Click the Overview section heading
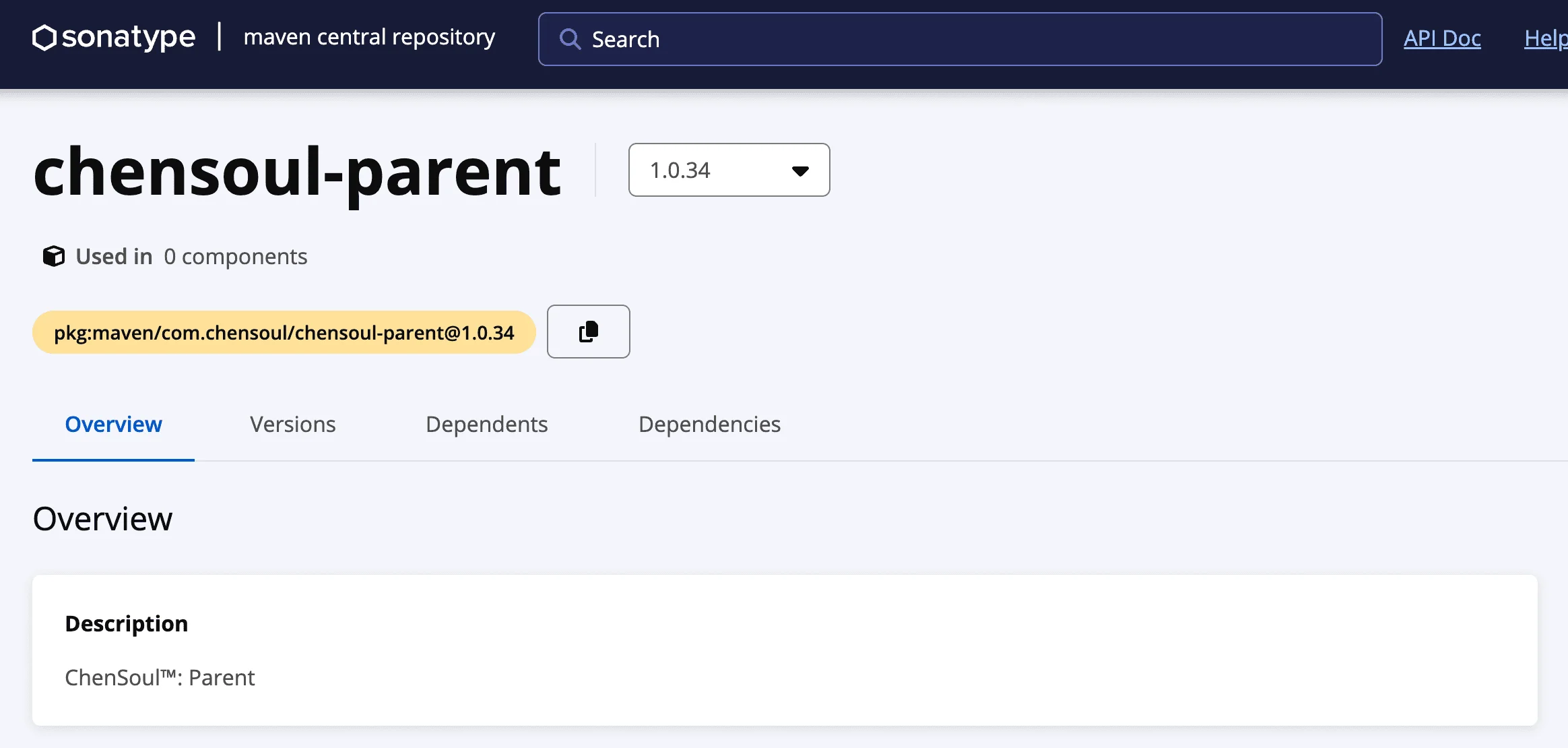The height and width of the screenshot is (748, 1568). (102, 519)
